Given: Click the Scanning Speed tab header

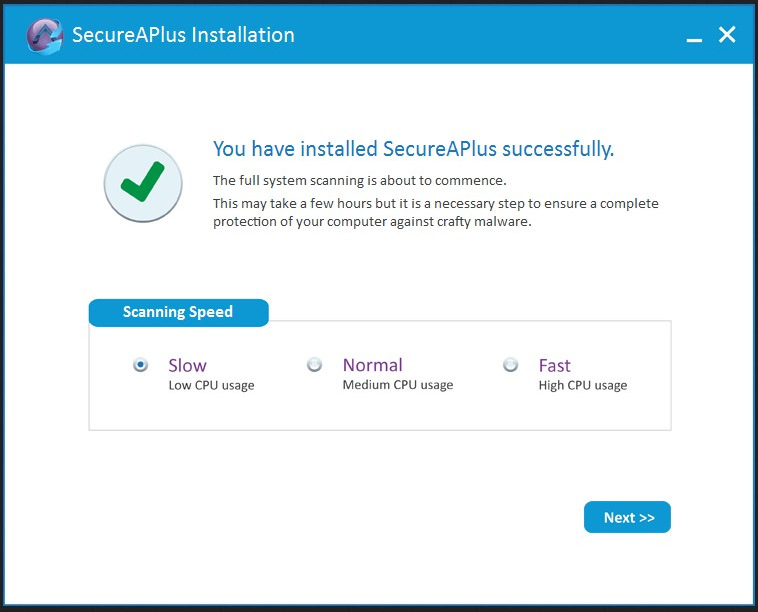Looking at the screenshot, I should [x=178, y=312].
